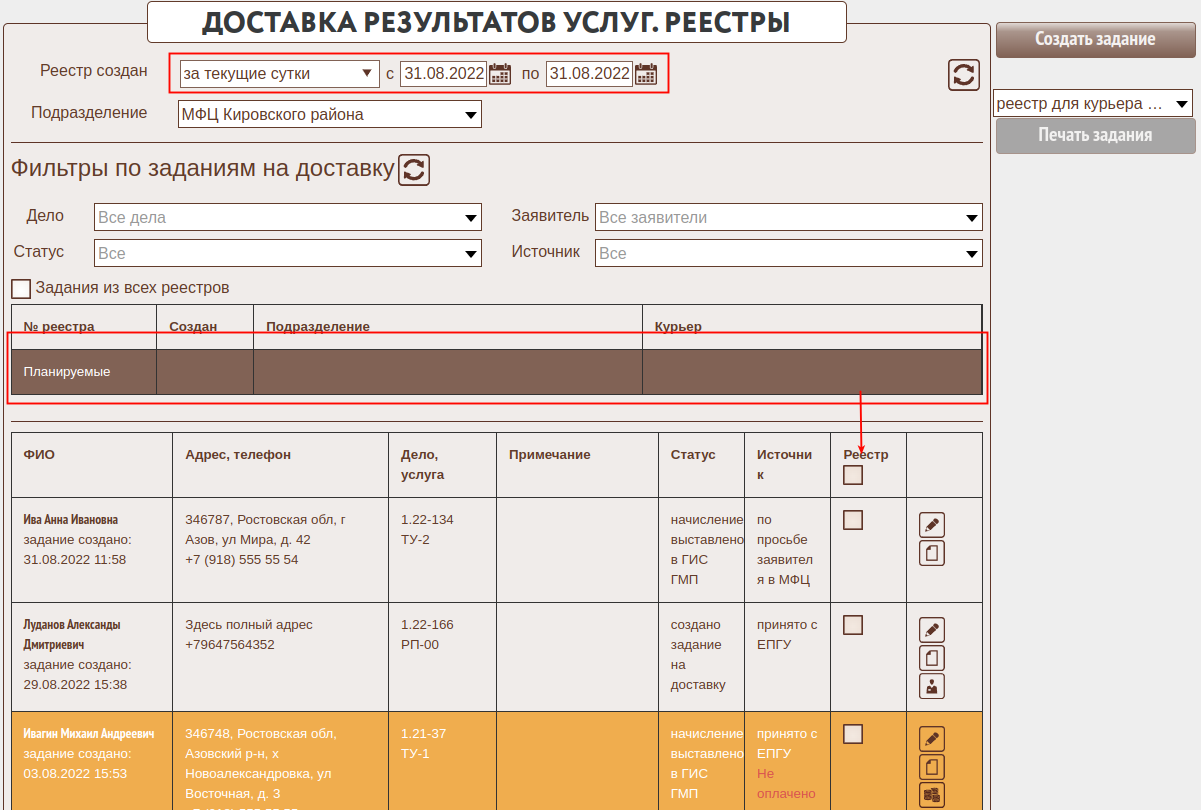Edit the task for Ивагин Михаил Андреевич
Image resolution: width=1201 pixels, height=810 pixels.
tap(931, 739)
